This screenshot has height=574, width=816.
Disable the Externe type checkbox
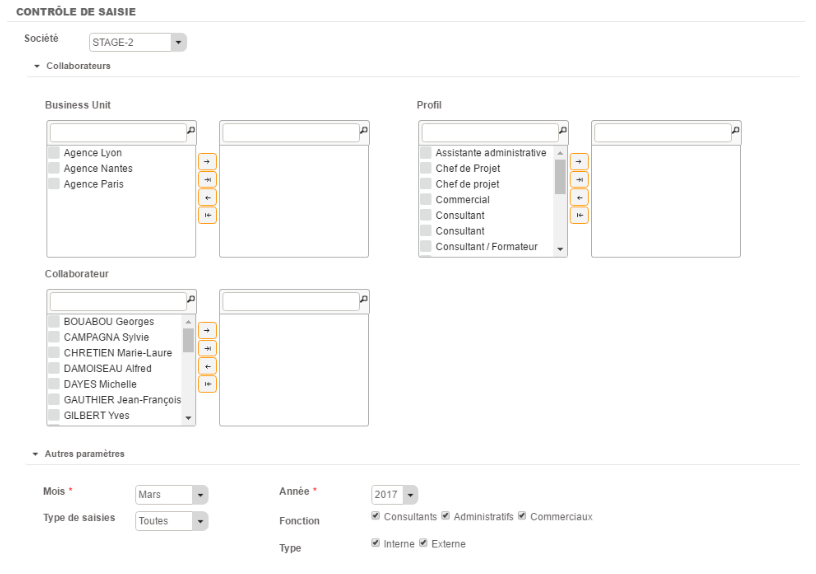click(x=423, y=543)
